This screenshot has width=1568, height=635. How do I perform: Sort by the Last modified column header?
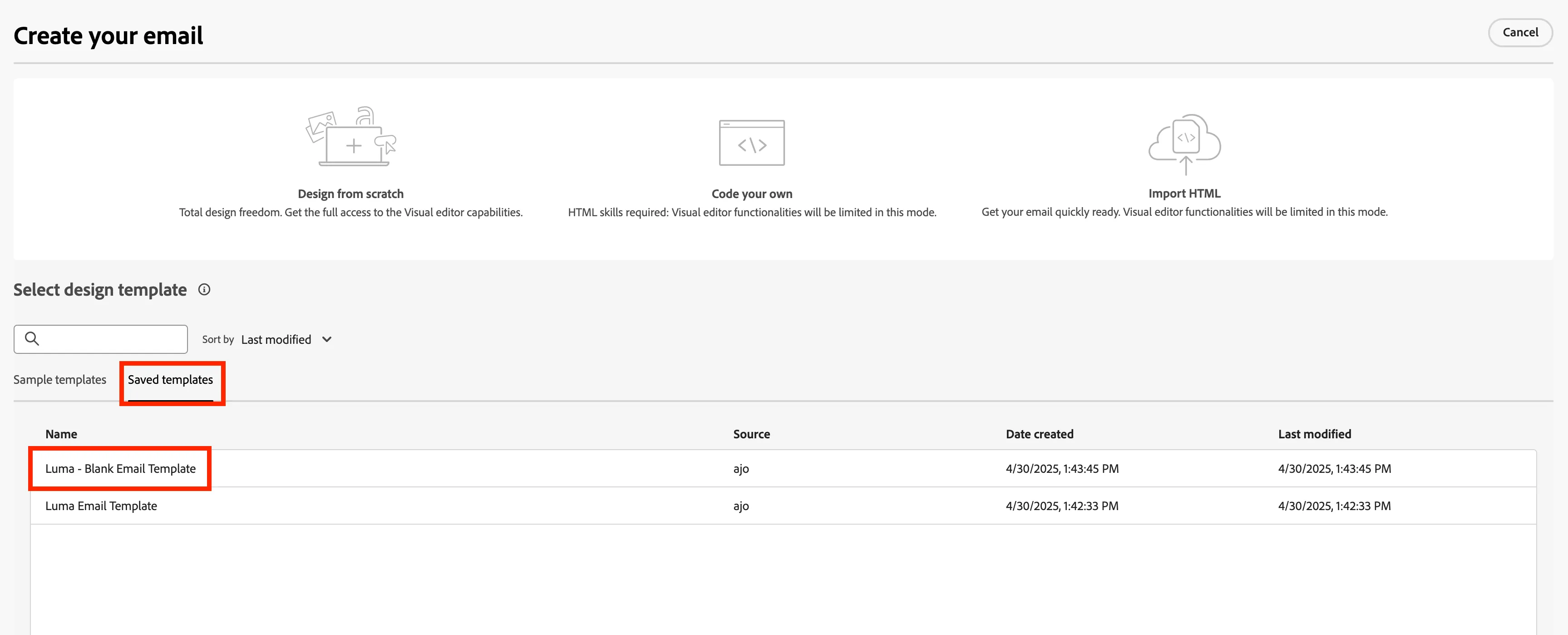(1314, 434)
